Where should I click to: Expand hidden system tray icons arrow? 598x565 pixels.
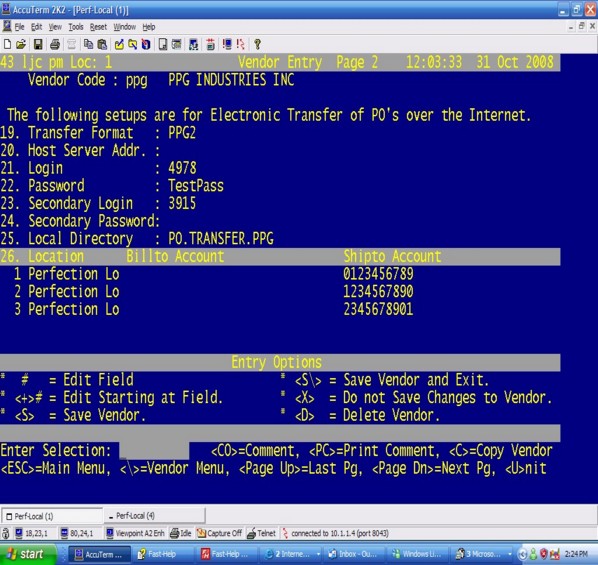click(x=523, y=554)
